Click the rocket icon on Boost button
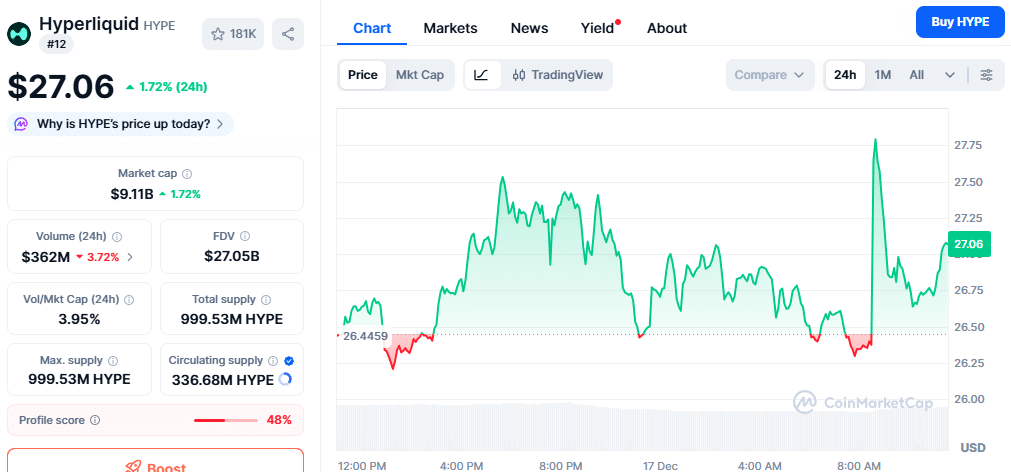The height and width of the screenshot is (472, 1011). tap(132, 467)
